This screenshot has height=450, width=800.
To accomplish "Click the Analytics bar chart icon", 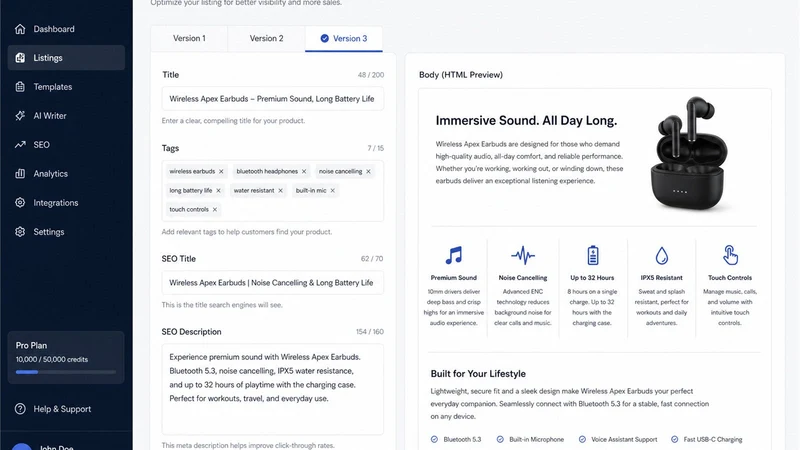I will [x=20, y=173].
